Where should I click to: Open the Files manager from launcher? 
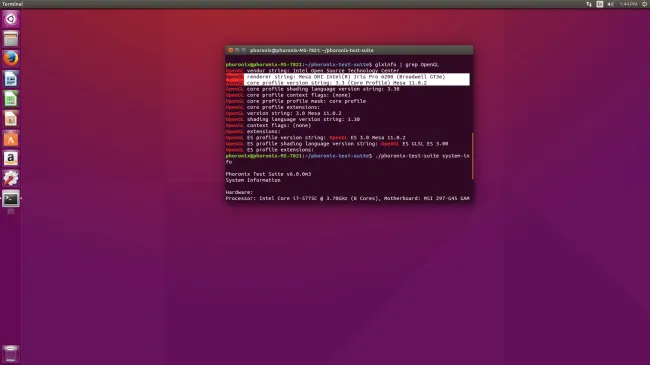coord(11,39)
